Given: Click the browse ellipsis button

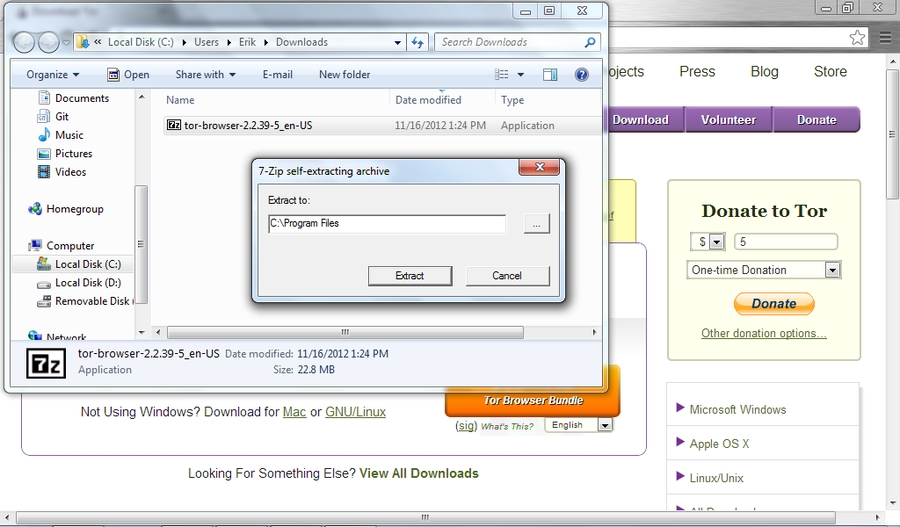Looking at the screenshot, I should pyautogui.click(x=536, y=225).
